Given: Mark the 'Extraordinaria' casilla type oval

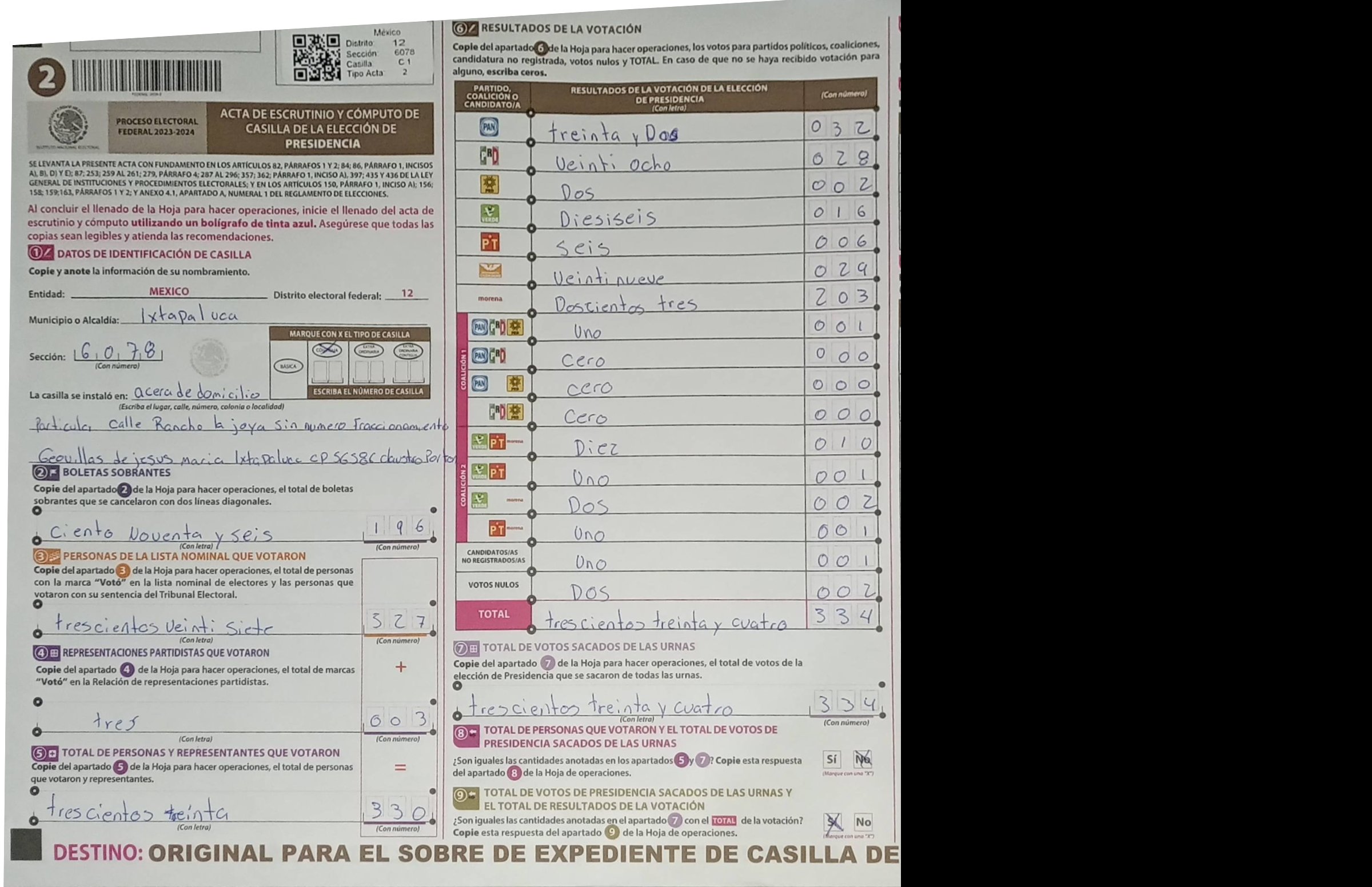Looking at the screenshot, I should [x=368, y=350].
